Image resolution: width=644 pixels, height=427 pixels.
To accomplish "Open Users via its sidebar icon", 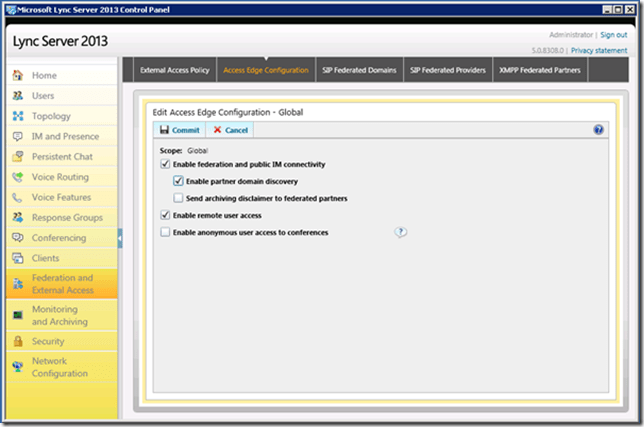I will [18, 96].
